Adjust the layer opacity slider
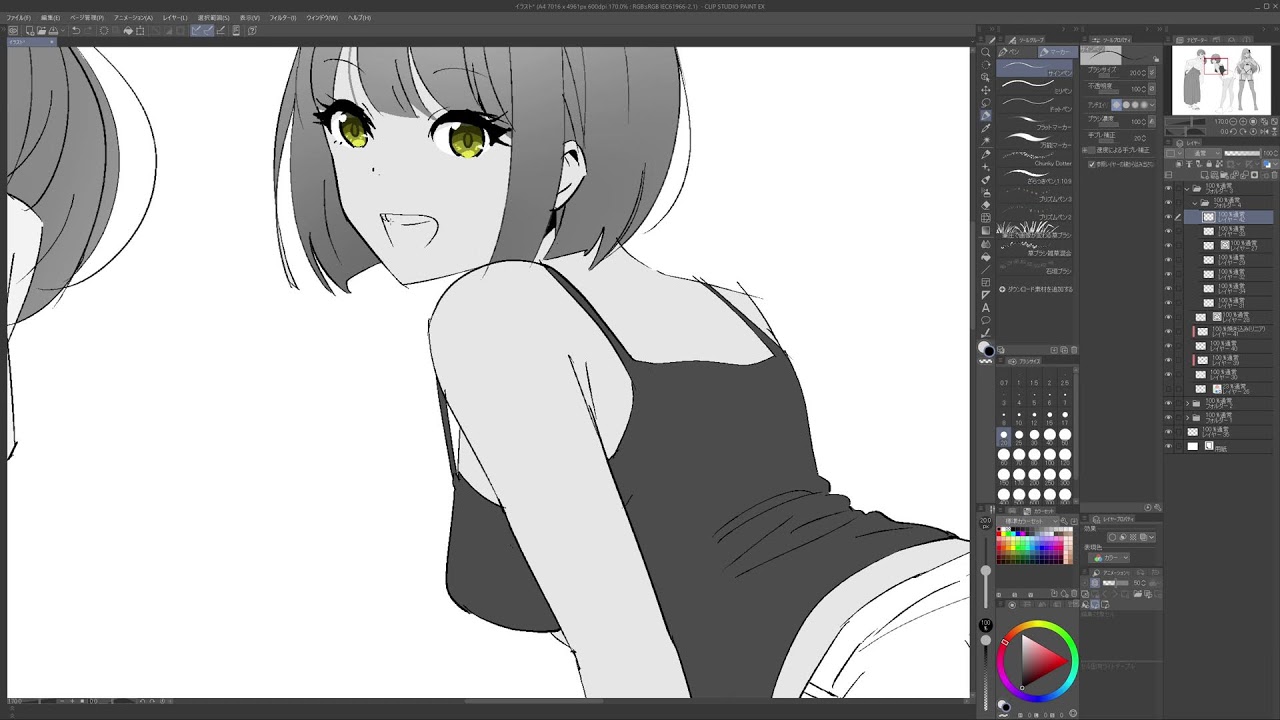Viewport: 1280px width, 720px height. pyautogui.click(x=1242, y=153)
